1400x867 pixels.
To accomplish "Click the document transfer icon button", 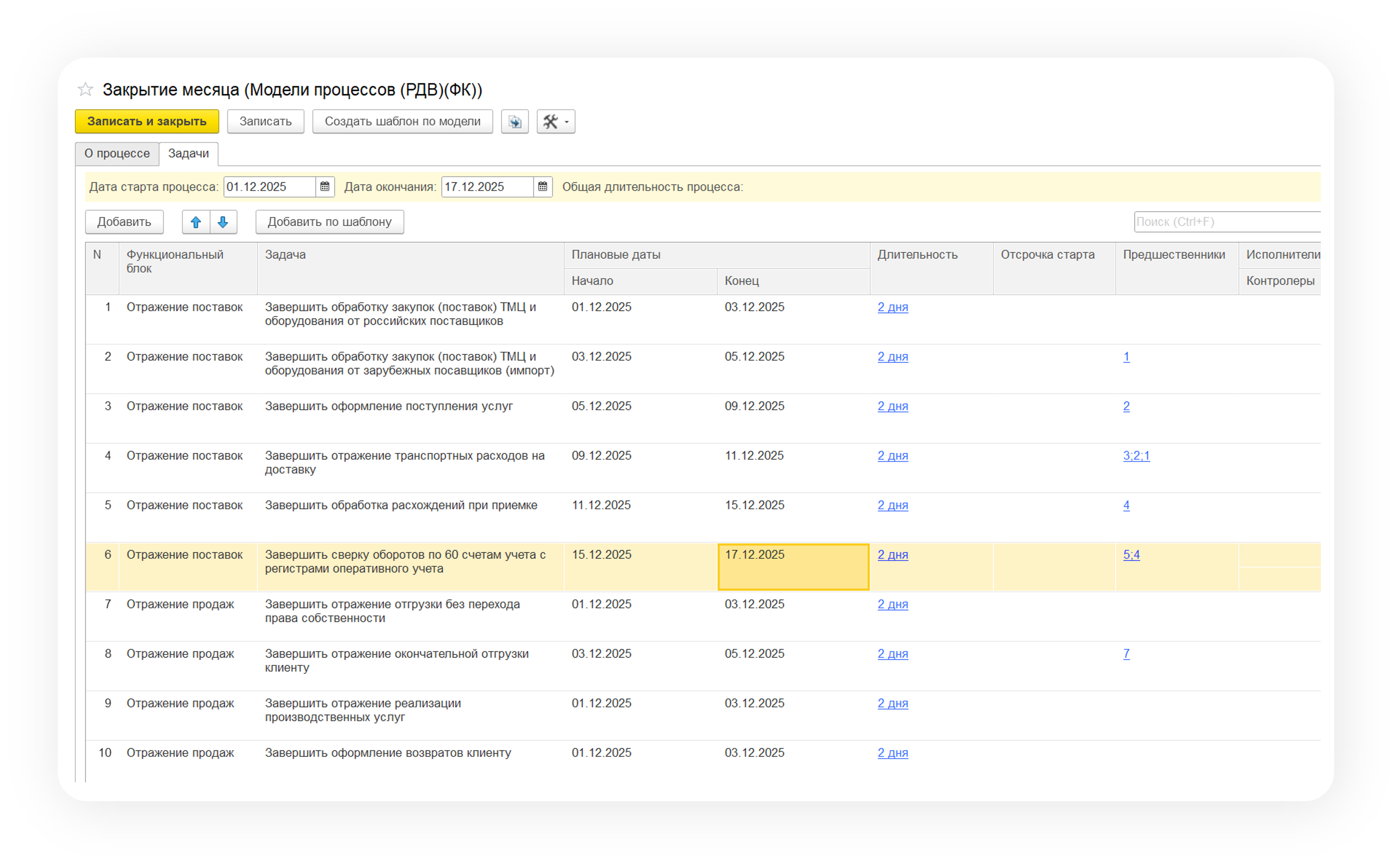I will coord(515,122).
